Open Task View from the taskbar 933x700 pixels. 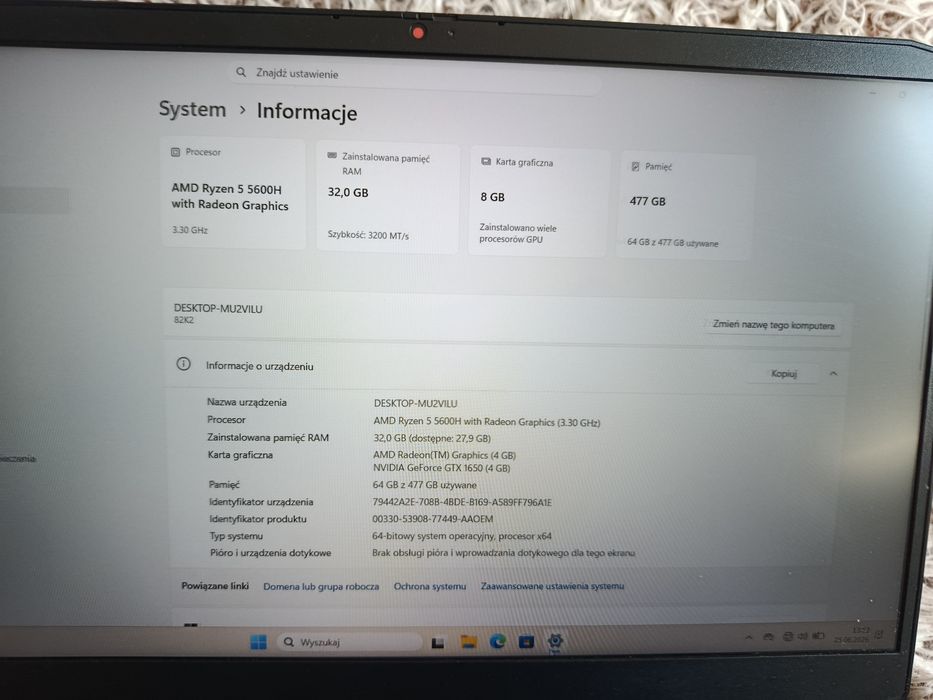click(x=438, y=642)
